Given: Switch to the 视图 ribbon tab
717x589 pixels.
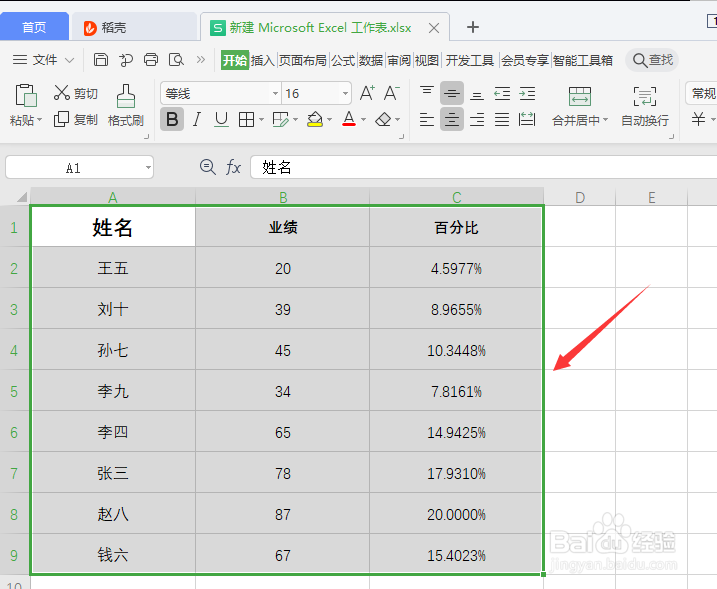Looking at the screenshot, I should click(427, 60).
